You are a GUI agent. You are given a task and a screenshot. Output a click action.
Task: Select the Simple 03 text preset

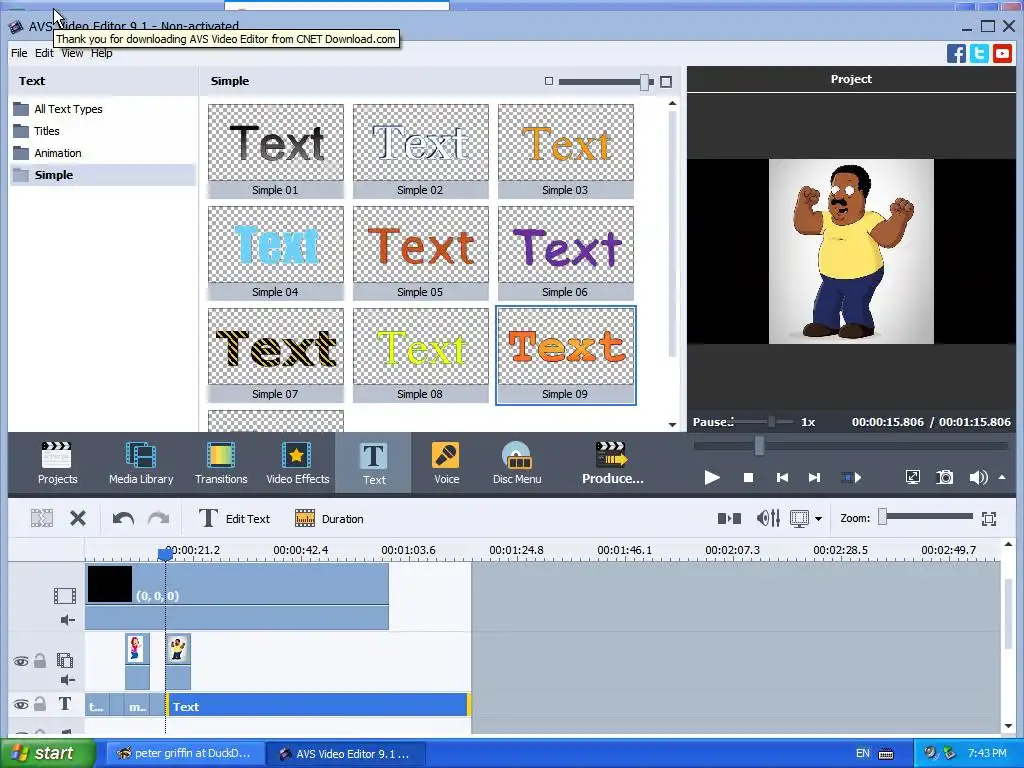[x=566, y=151]
